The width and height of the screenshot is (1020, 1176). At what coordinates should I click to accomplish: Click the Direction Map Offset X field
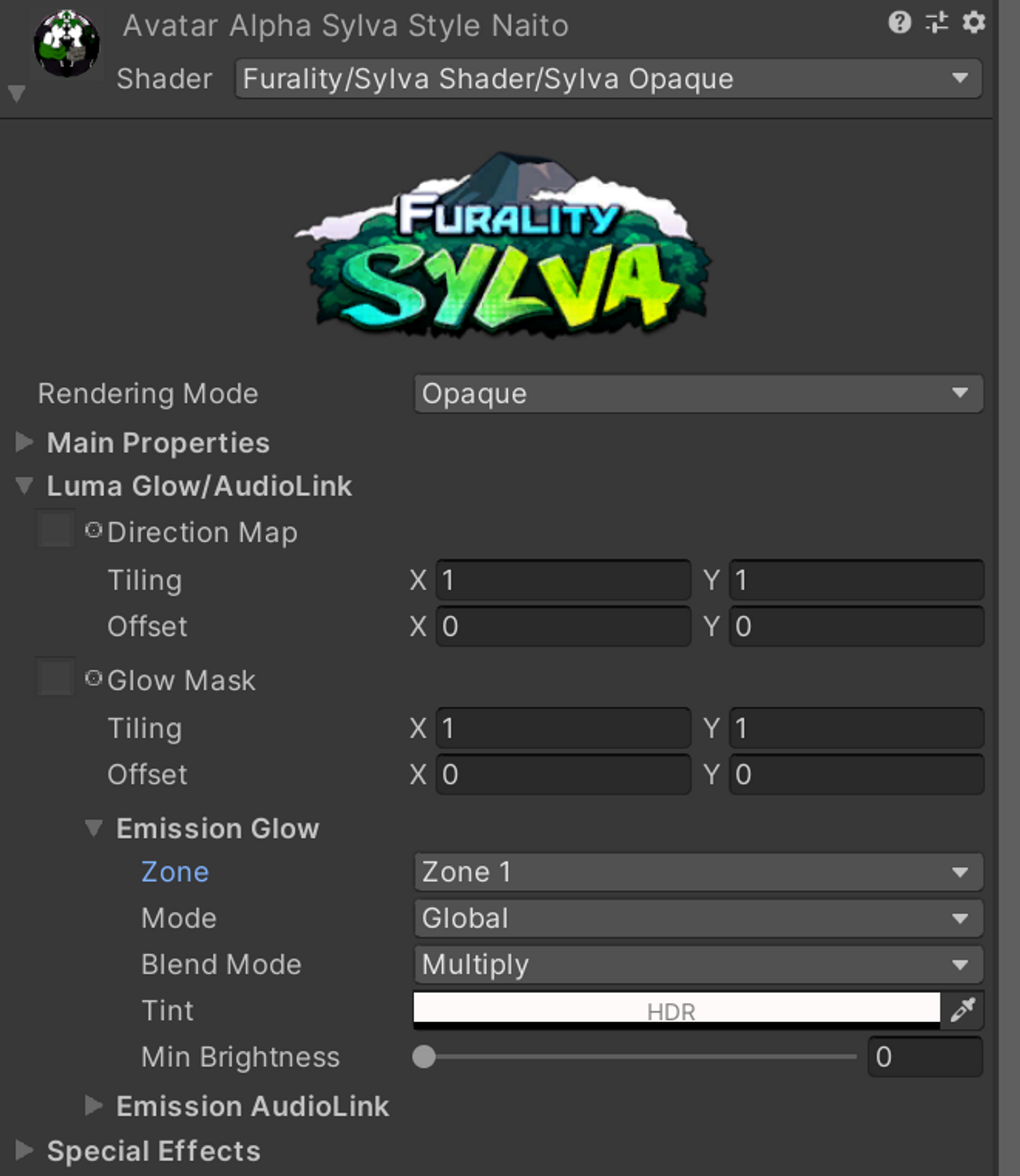click(x=563, y=627)
